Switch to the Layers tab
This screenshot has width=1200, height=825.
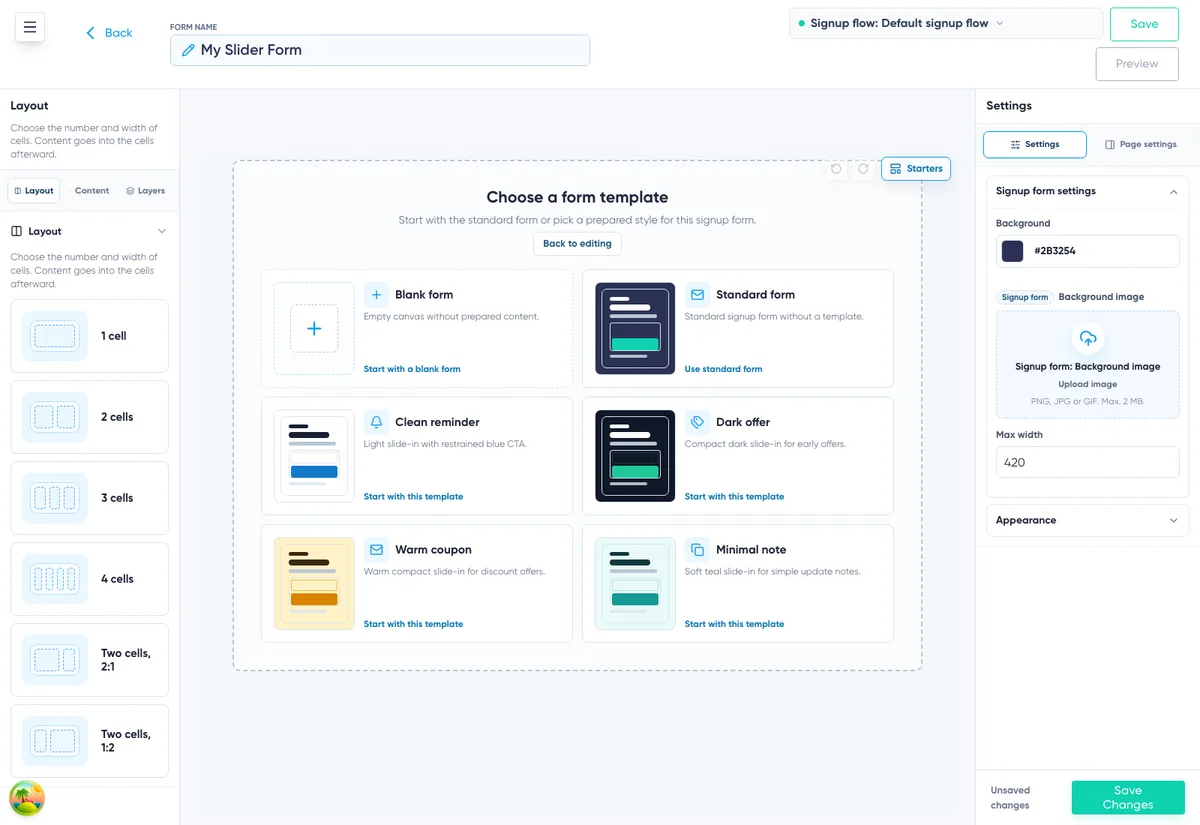(146, 190)
